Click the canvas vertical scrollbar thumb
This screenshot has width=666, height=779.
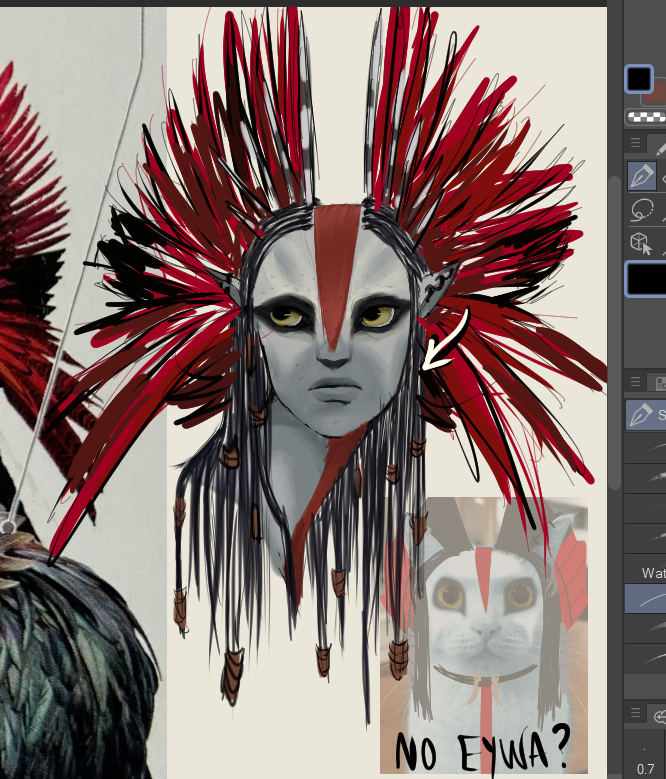[x=615, y=332]
